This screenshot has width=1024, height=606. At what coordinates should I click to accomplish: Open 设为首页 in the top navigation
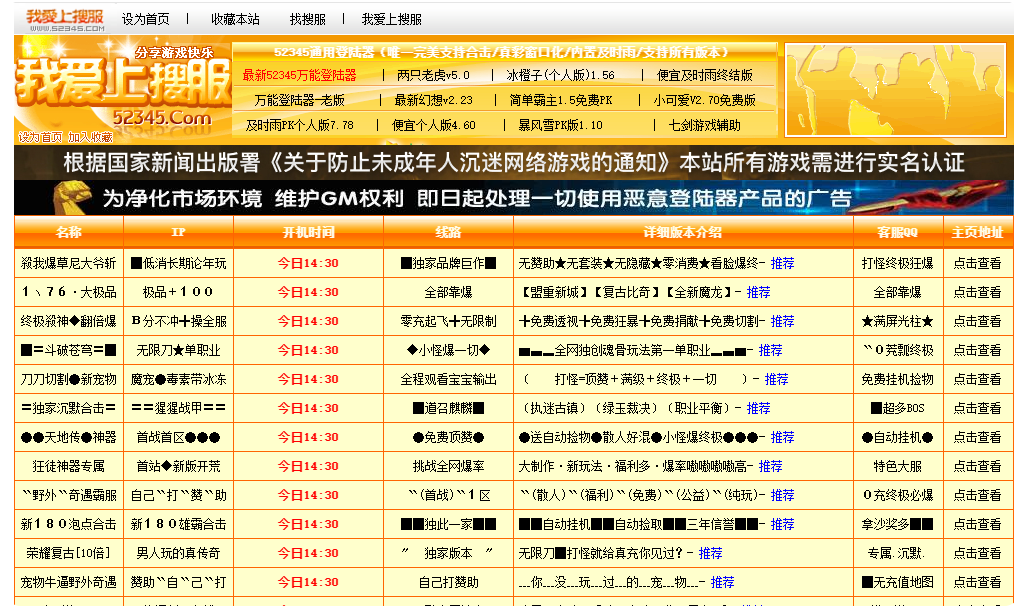point(146,19)
